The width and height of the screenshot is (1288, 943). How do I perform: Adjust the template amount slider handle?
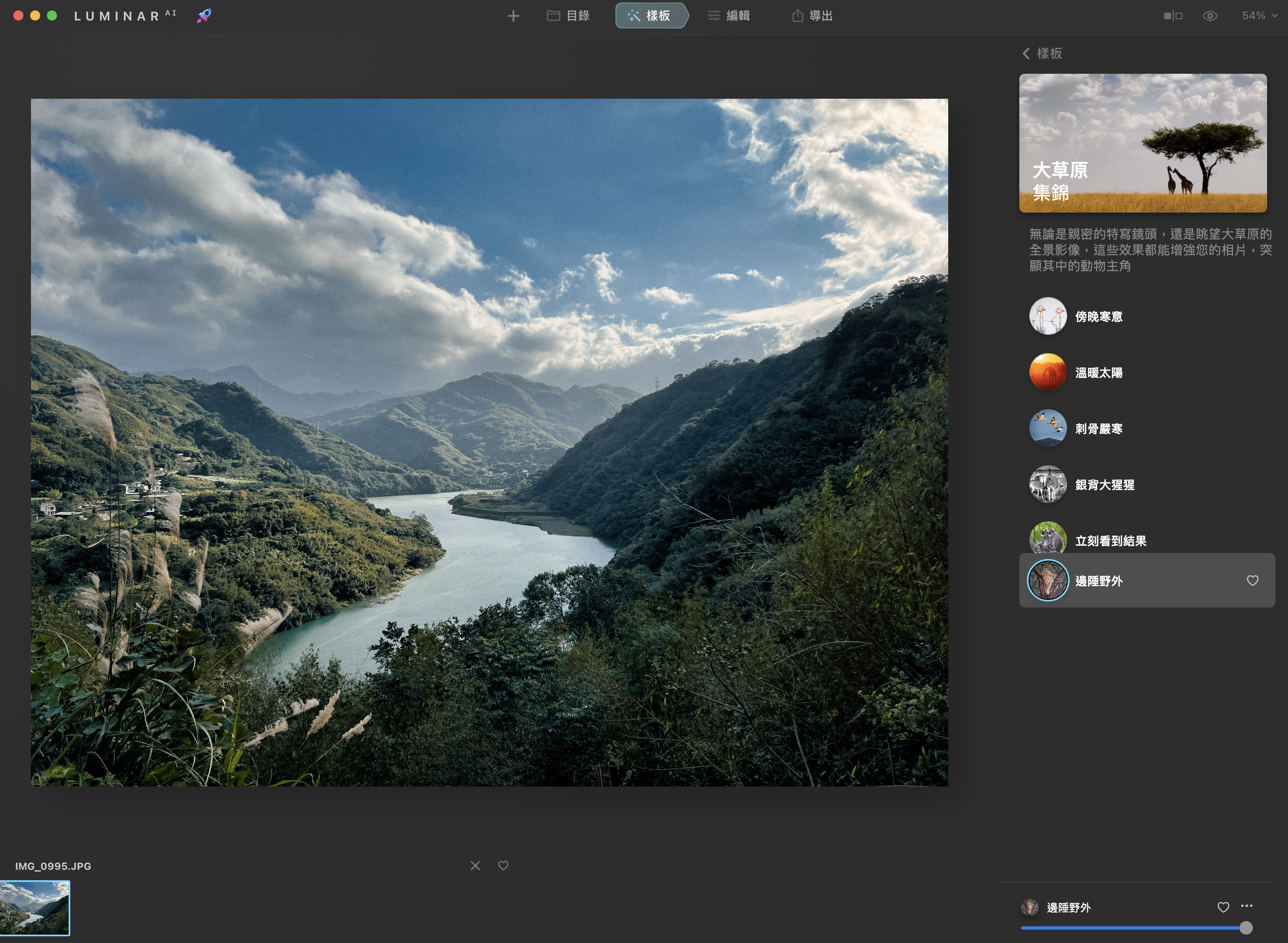point(1246,928)
